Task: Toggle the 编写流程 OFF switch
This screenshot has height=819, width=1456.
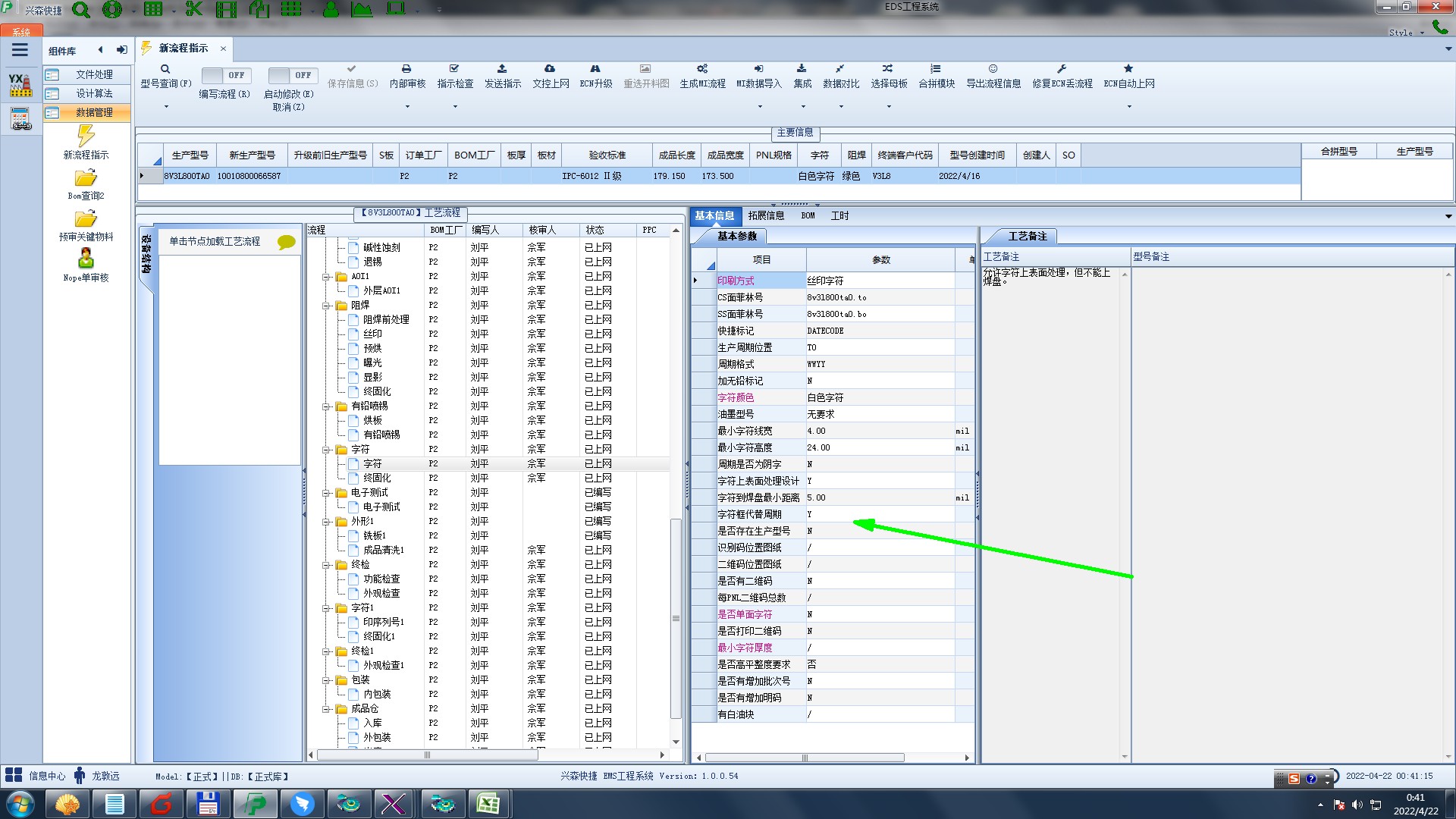Action: coord(225,75)
